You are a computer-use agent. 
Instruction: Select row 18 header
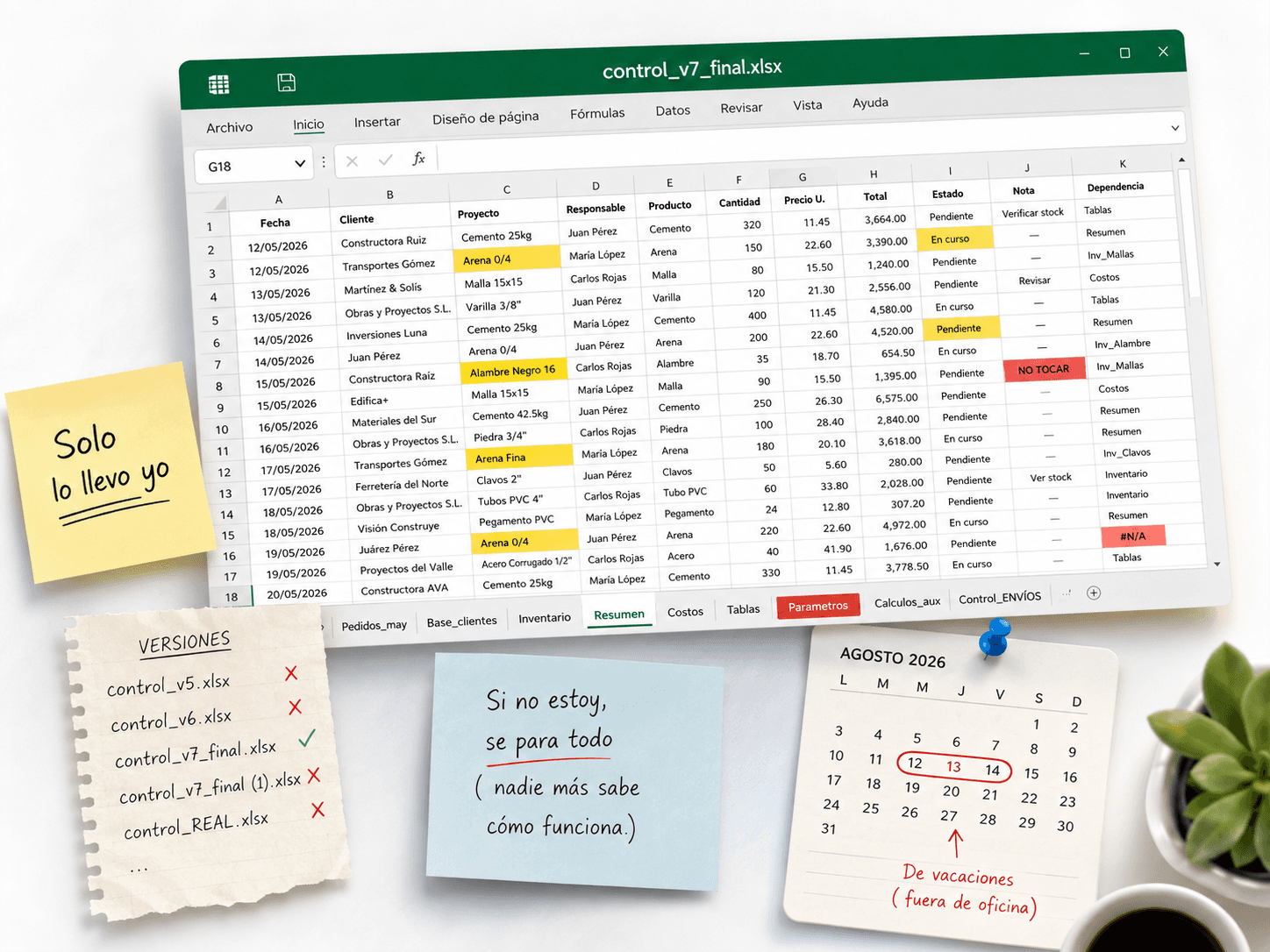tap(232, 597)
